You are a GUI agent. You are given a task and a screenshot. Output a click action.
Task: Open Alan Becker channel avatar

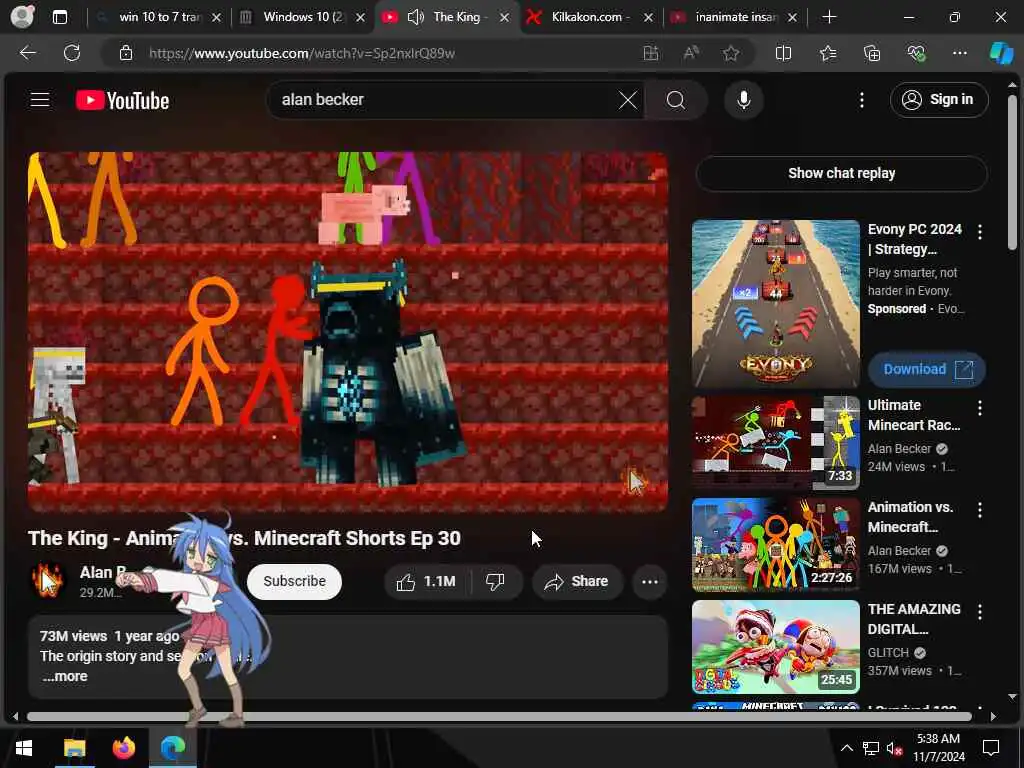tap(48, 581)
